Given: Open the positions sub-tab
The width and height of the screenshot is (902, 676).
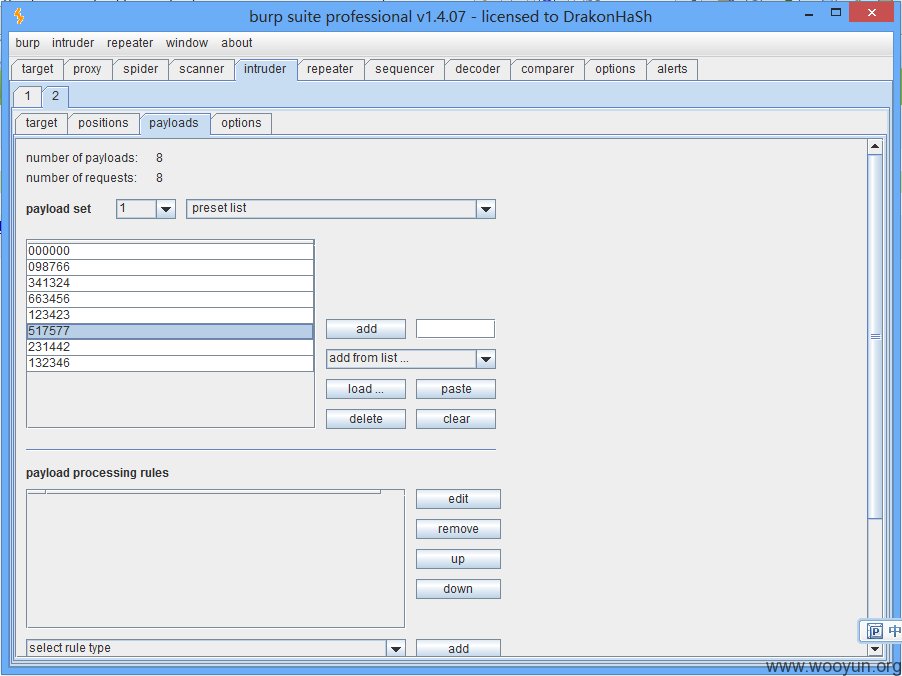Looking at the screenshot, I should (x=103, y=123).
